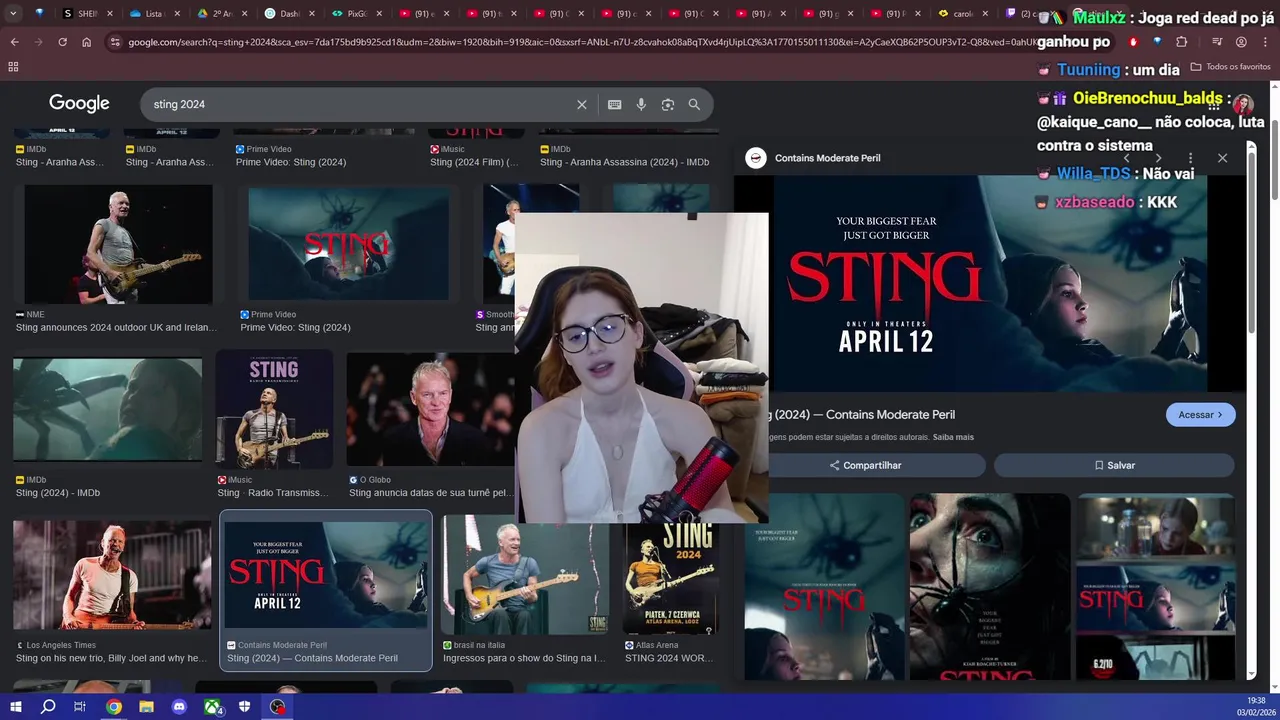The image size is (1280, 720).
Task: Switch to the SHEIN tab
Action: click(x=88, y=14)
